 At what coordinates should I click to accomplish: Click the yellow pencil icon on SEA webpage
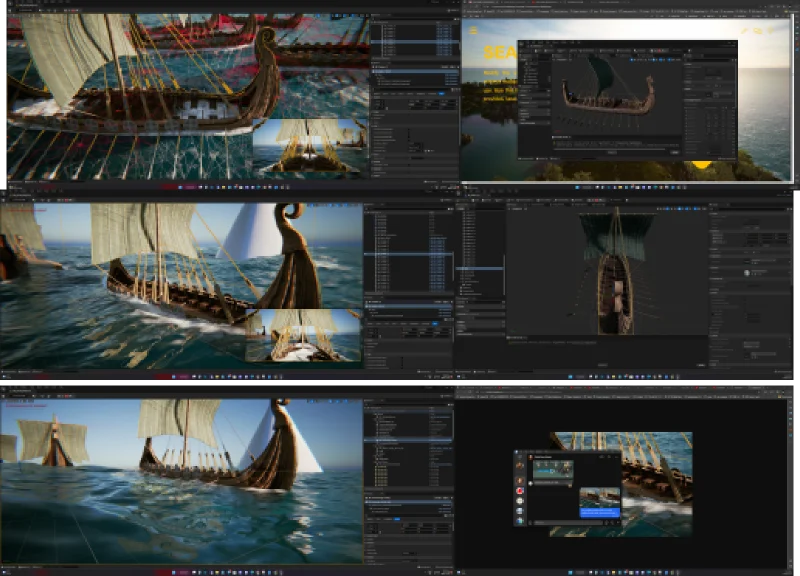(x=744, y=31)
